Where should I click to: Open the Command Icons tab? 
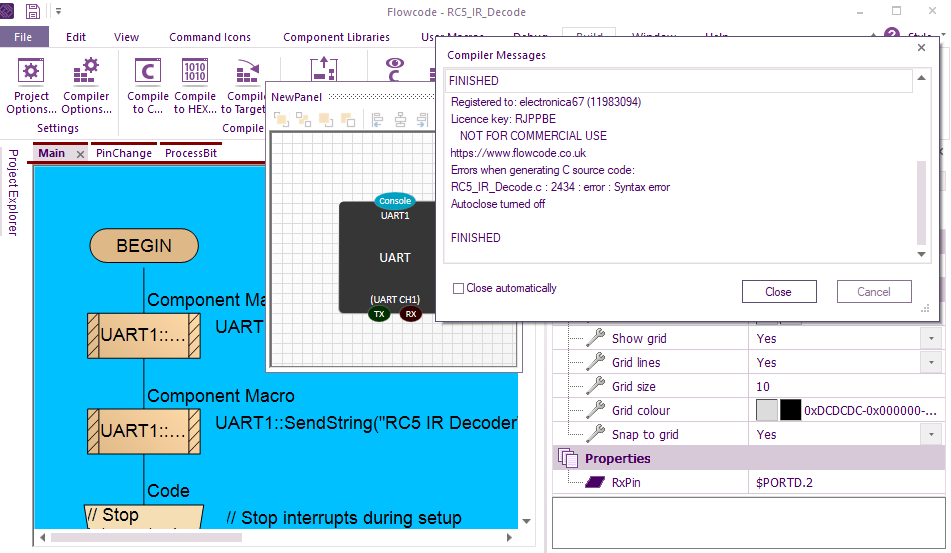tap(210, 37)
